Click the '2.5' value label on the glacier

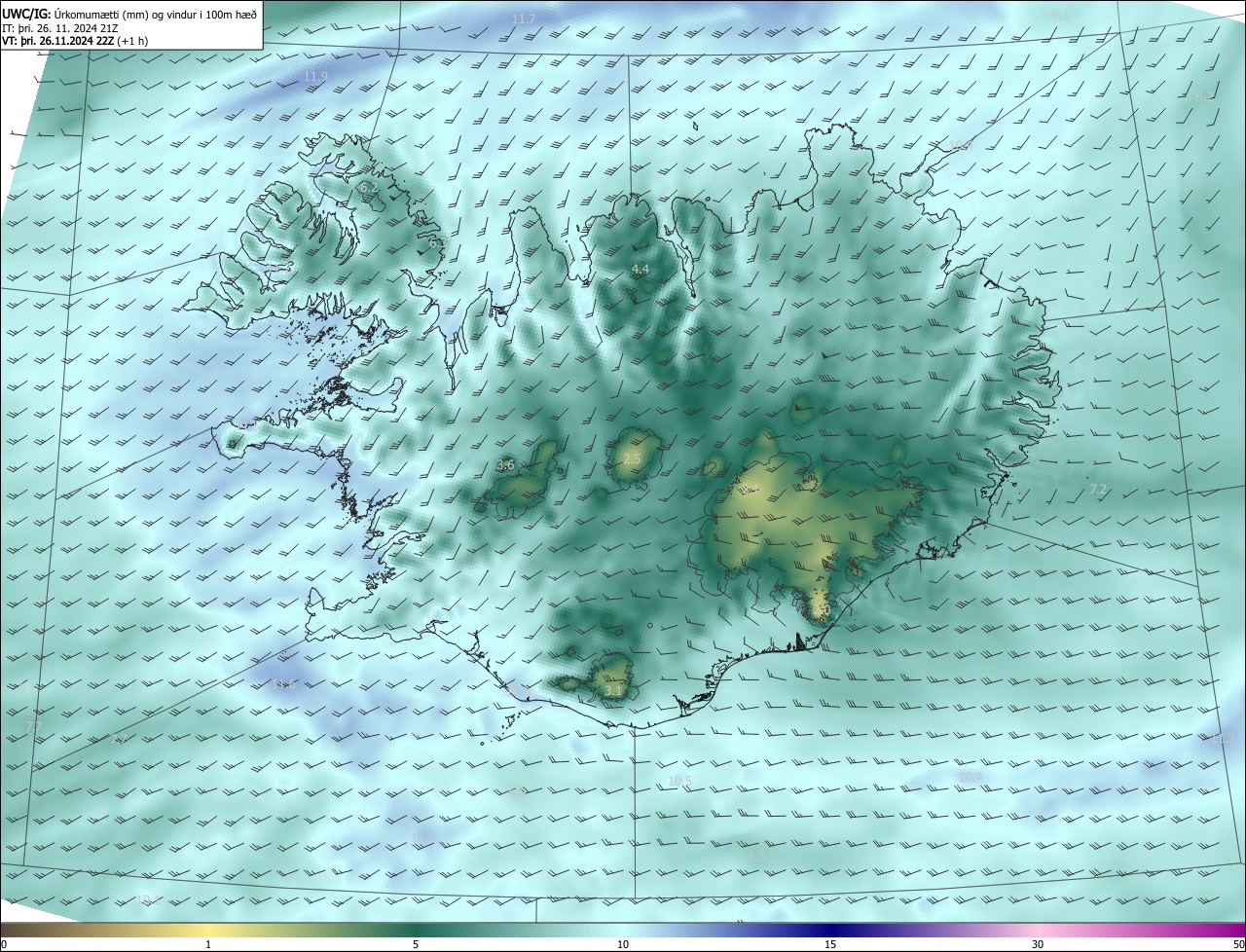tap(632, 458)
